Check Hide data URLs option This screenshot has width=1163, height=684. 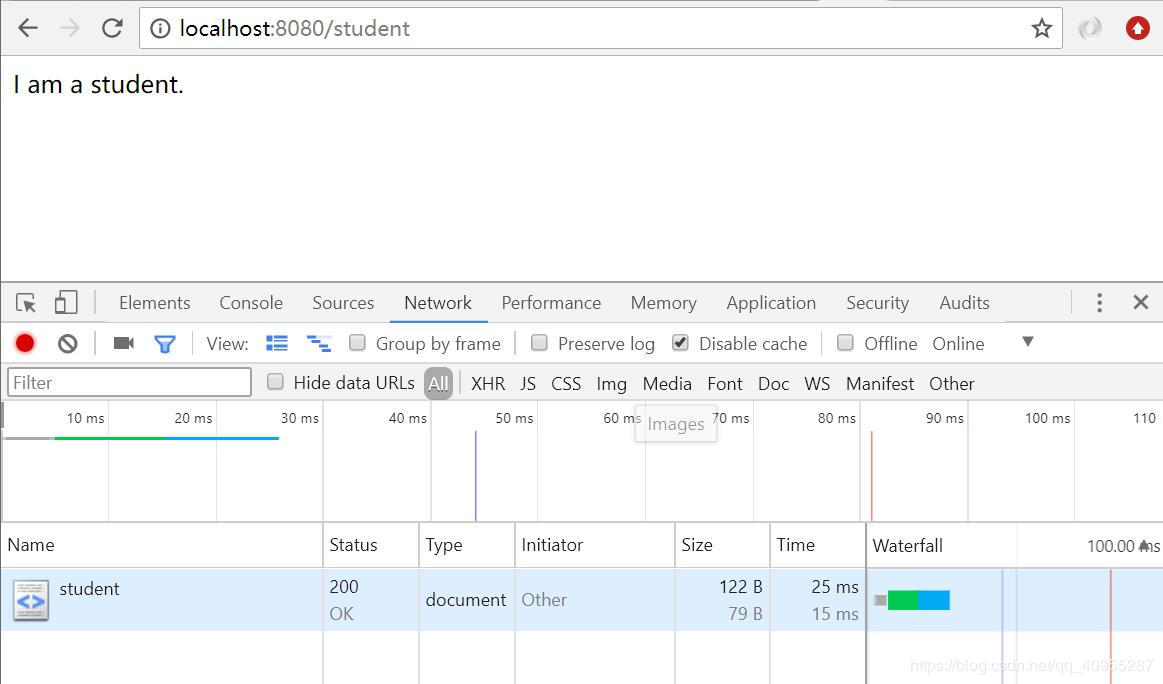pos(275,382)
